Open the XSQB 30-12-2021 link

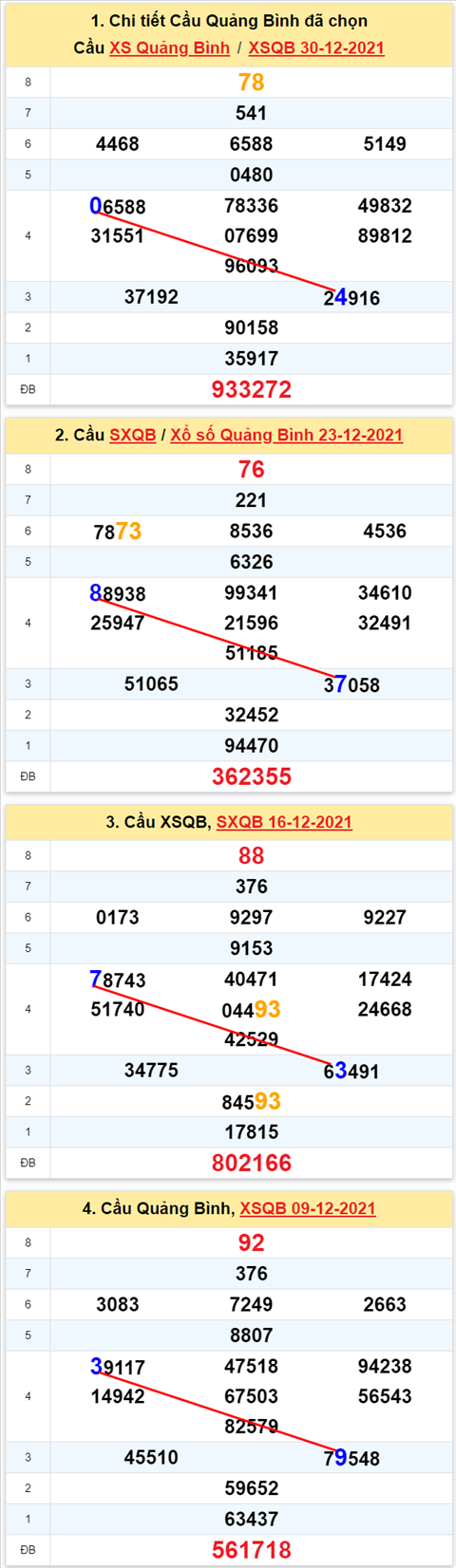click(x=316, y=47)
